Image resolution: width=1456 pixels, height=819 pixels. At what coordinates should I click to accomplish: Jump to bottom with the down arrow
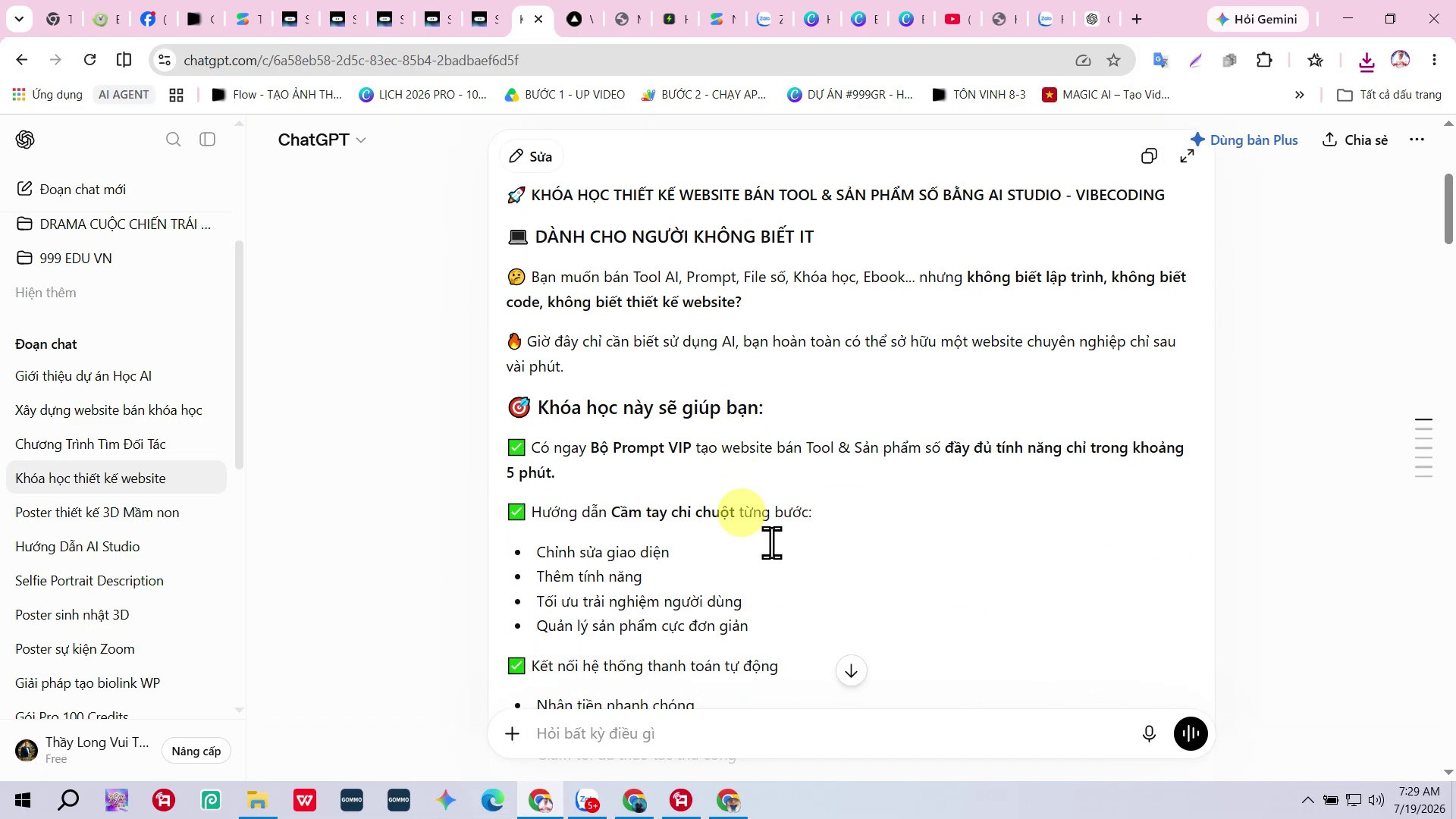[x=851, y=671]
